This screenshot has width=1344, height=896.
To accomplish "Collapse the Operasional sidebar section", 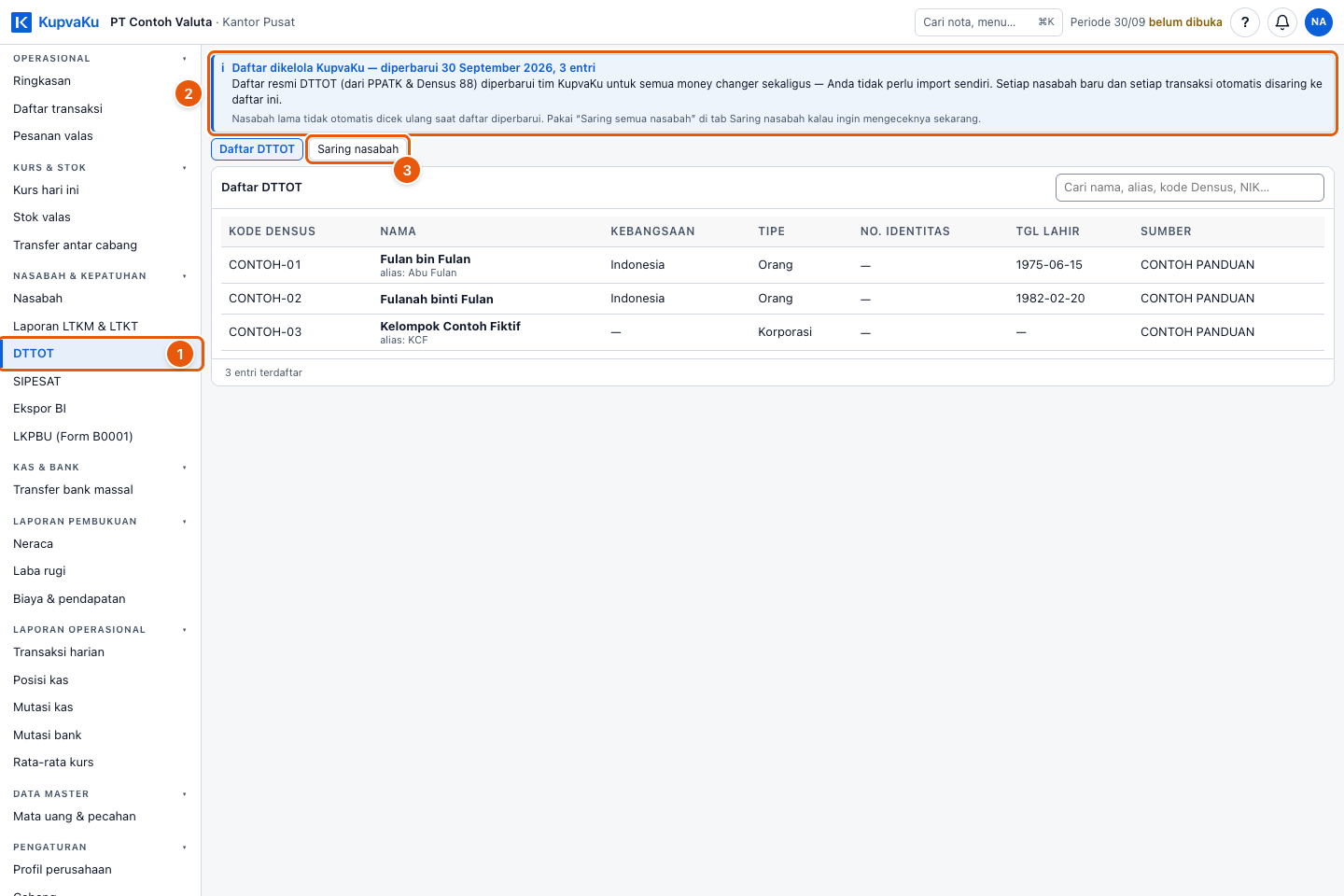I will coord(185,59).
